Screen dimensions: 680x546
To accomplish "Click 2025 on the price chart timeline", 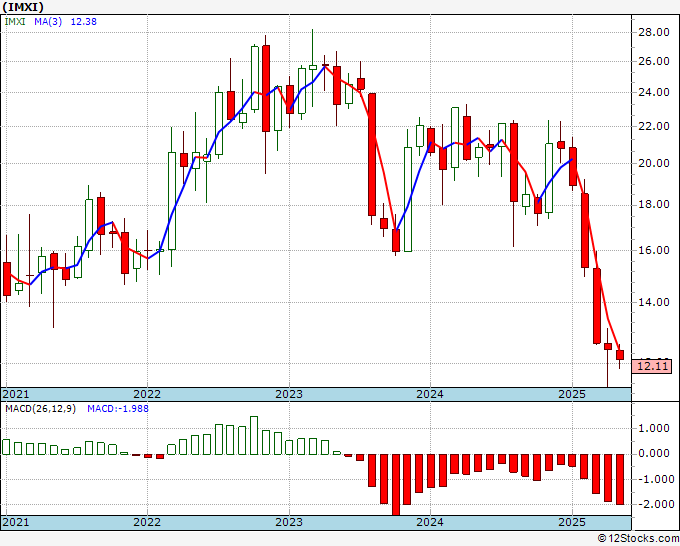I will pos(572,394).
